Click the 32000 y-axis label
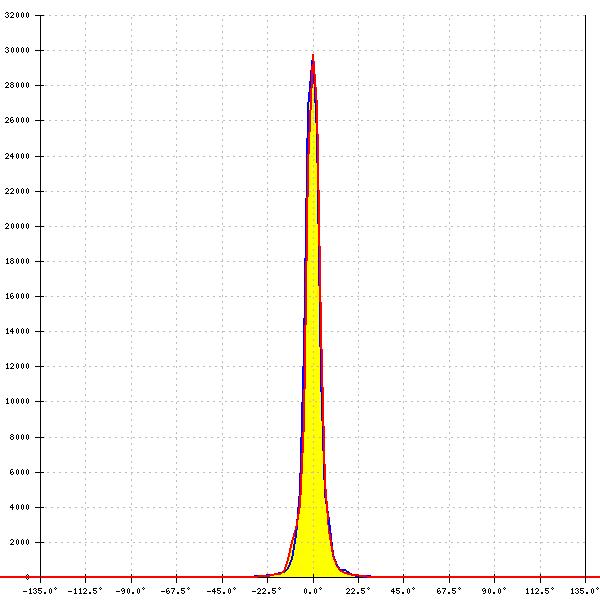Viewport: 600px width, 600px height. point(17,15)
